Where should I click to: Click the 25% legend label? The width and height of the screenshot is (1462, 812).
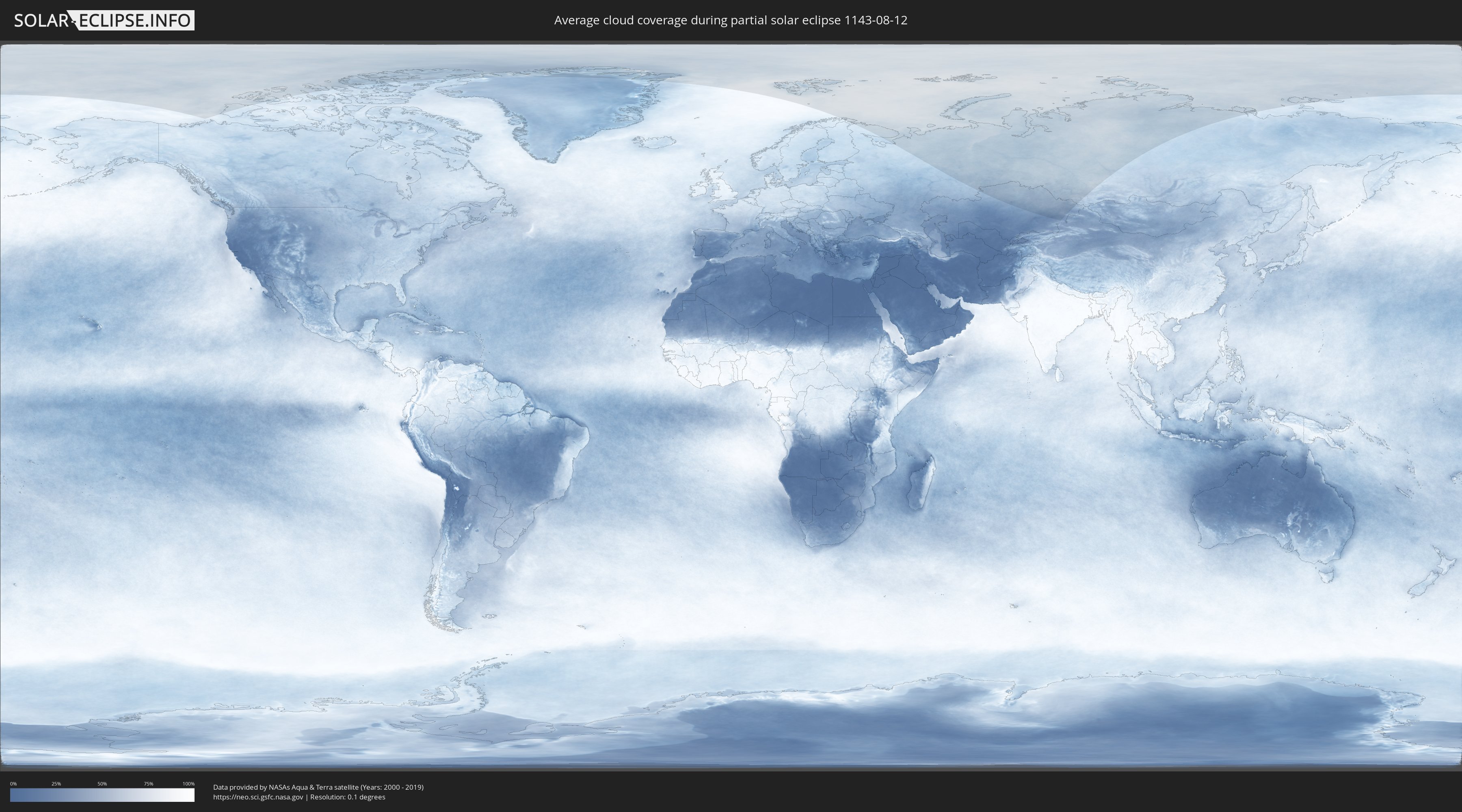56,784
